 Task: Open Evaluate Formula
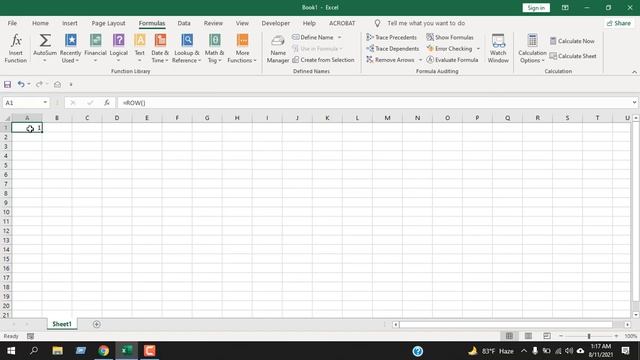[452, 60]
